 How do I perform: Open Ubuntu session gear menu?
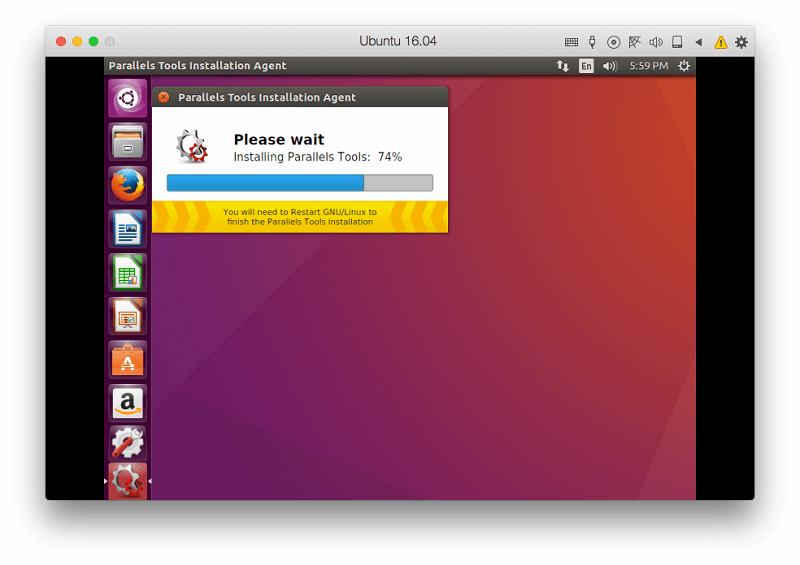(x=684, y=66)
